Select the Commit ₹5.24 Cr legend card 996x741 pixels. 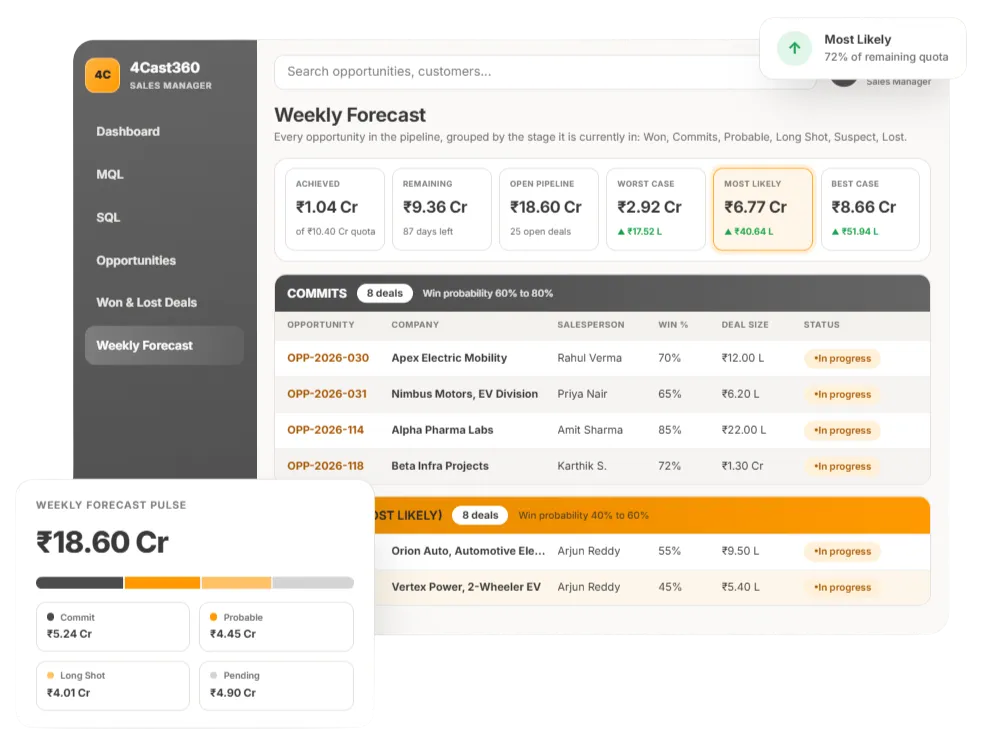112,627
